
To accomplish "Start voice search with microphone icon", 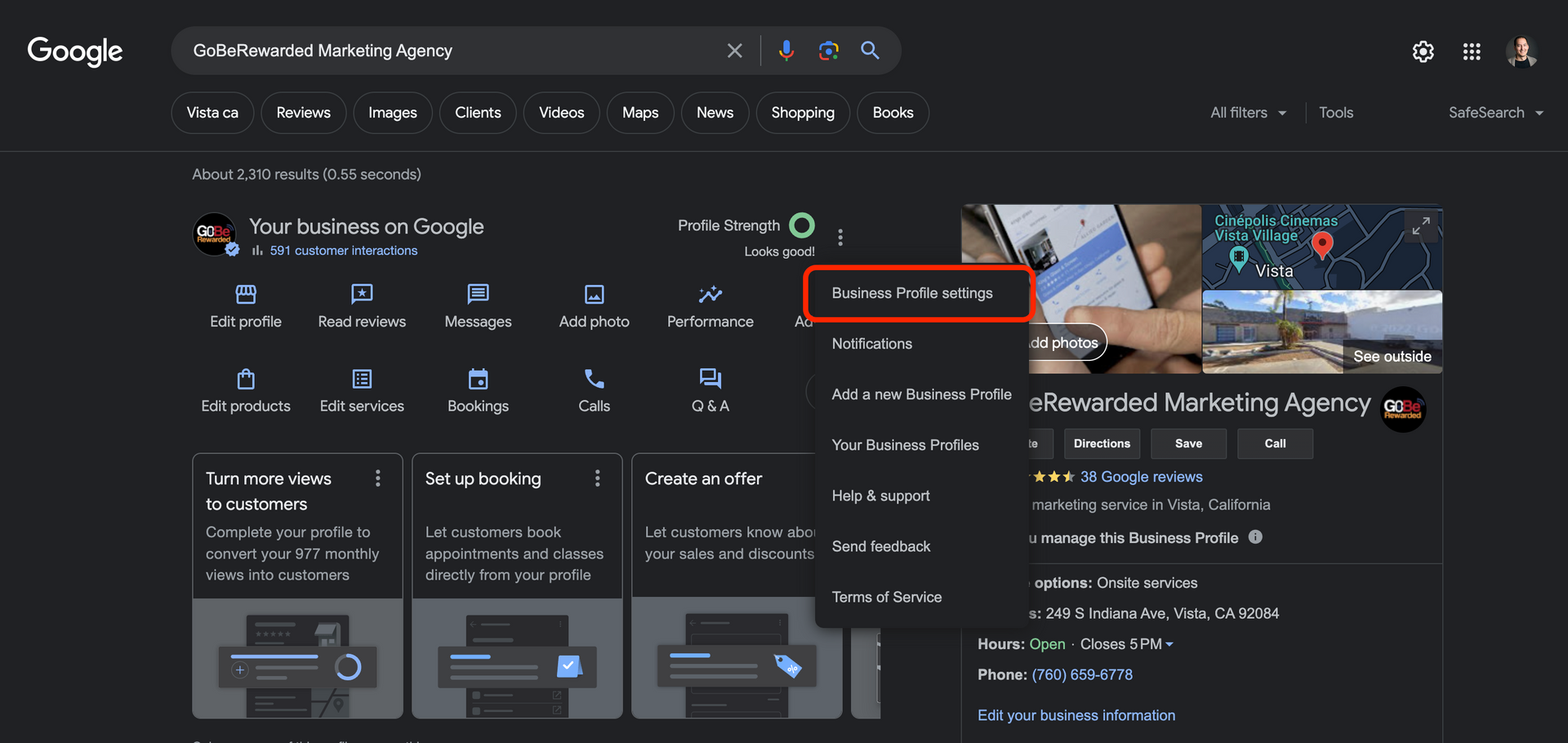I will (x=786, y=51).
